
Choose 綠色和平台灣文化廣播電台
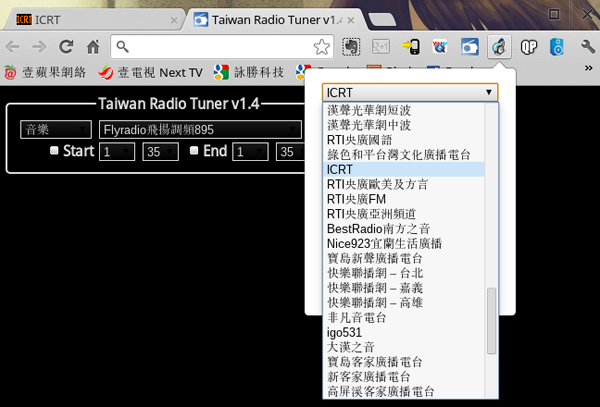click(404, 155)
